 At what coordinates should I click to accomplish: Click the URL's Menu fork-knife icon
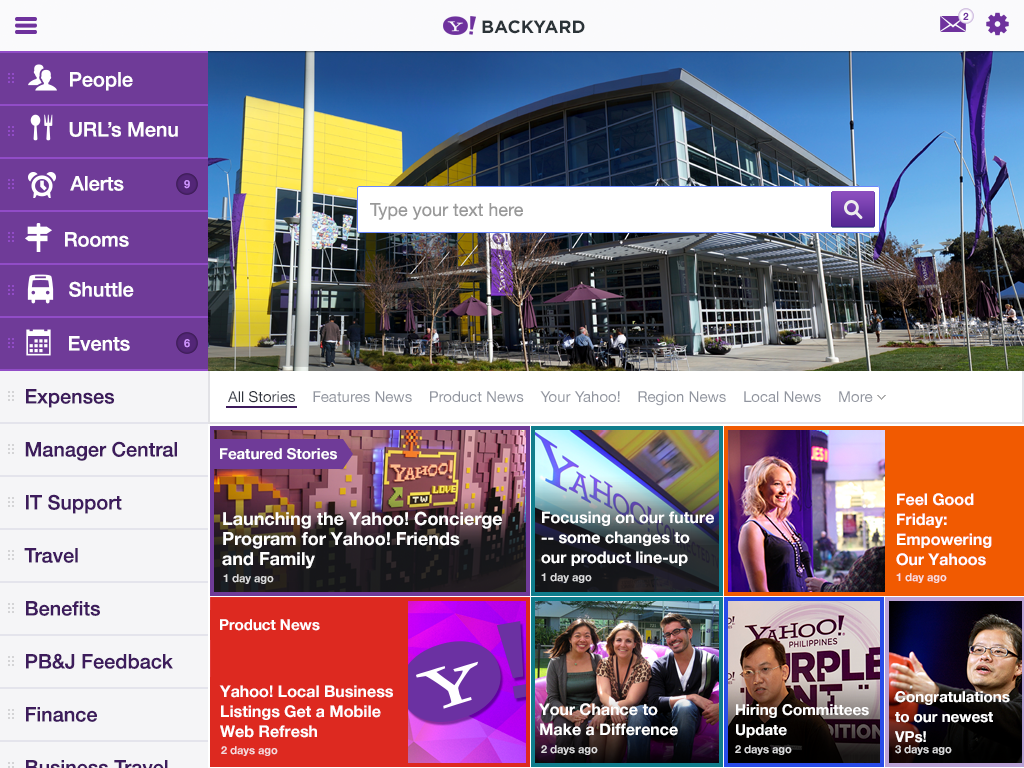[41, 129]
